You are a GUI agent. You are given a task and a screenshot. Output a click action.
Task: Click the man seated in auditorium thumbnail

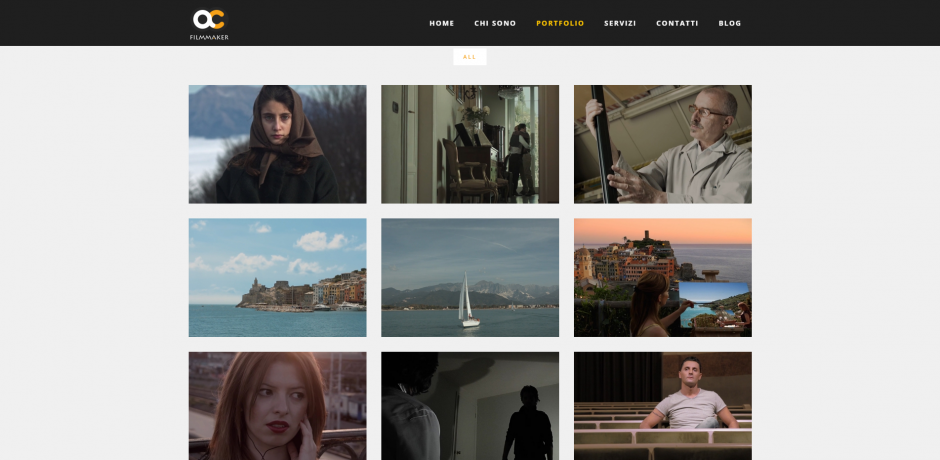pyautogui.click(x=662, y=405)
